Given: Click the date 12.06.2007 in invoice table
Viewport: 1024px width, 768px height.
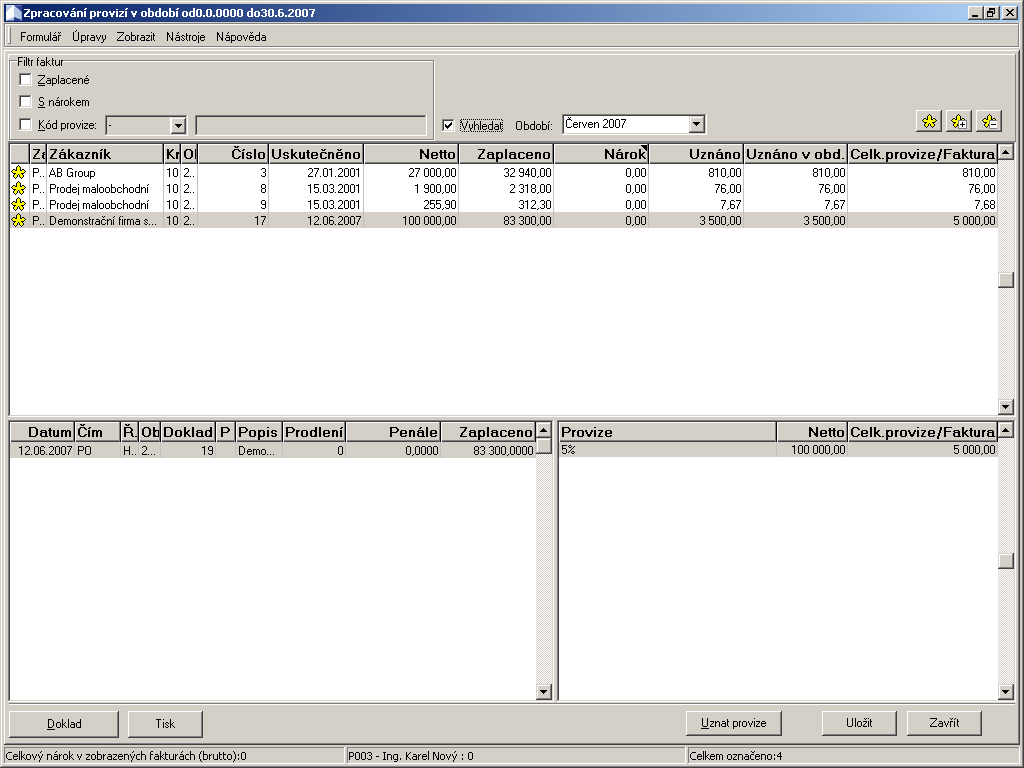Looking at the screenshot, I should point(316,221).
